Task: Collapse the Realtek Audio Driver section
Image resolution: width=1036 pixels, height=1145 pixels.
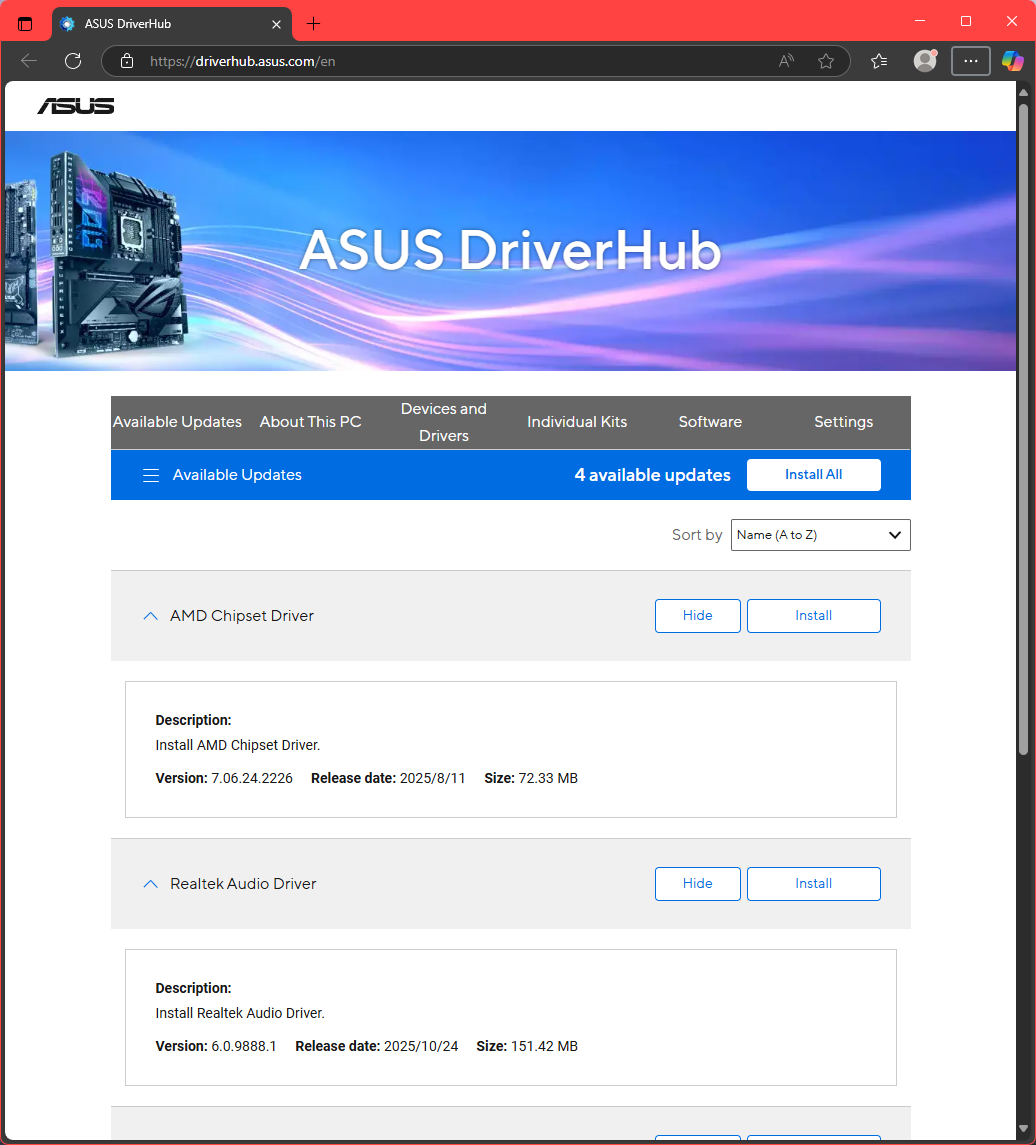Action: pos(151,884)
